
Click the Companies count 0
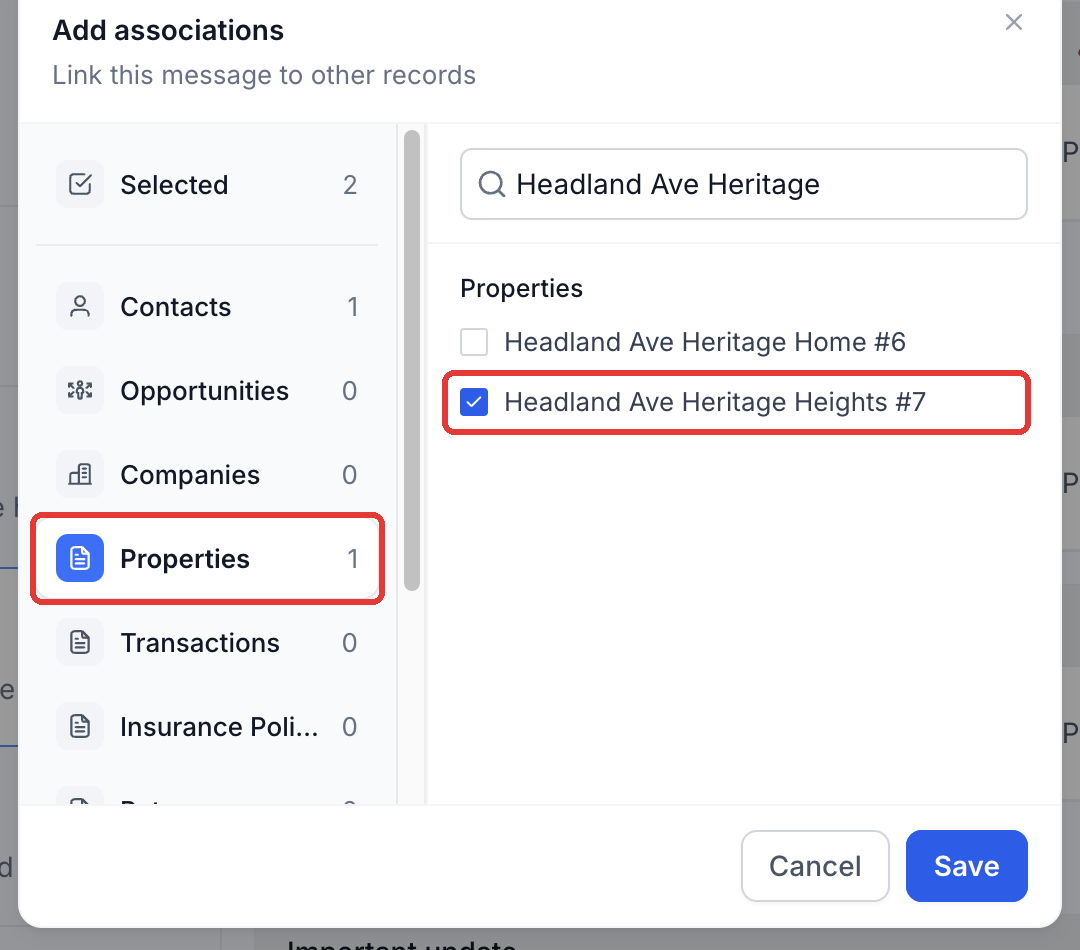click(x=350, y=475)
